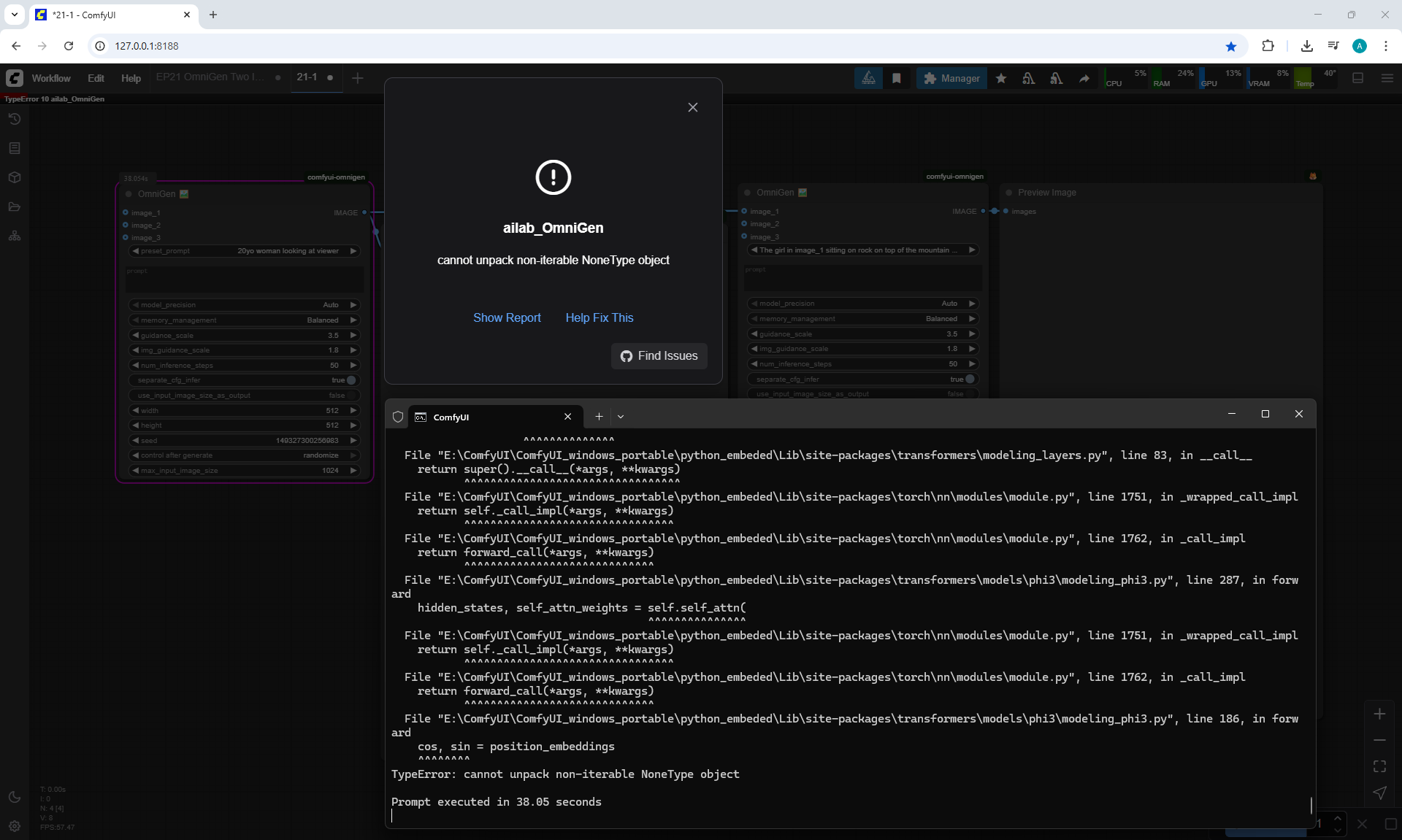The width and height of the screenshot is (1402, 840).
Task: Open the Workflow menu
Action: tap(50, 78)
